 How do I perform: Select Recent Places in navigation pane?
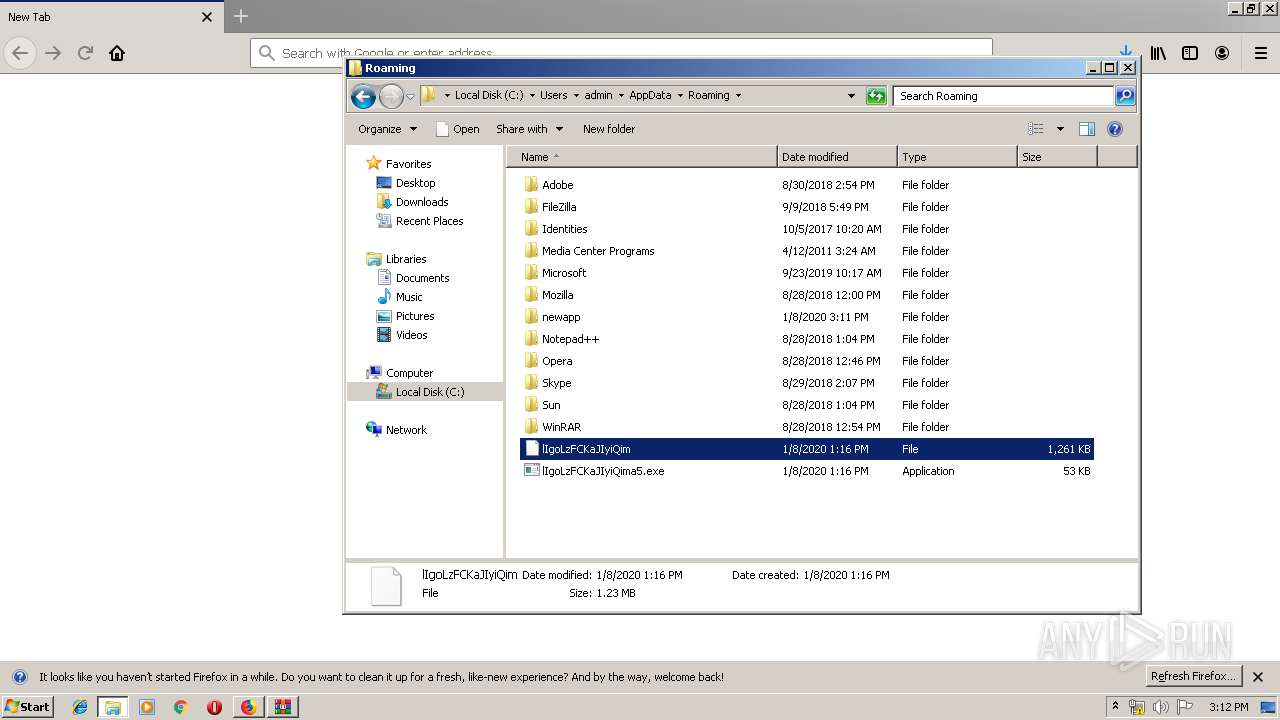coord(429,221)
